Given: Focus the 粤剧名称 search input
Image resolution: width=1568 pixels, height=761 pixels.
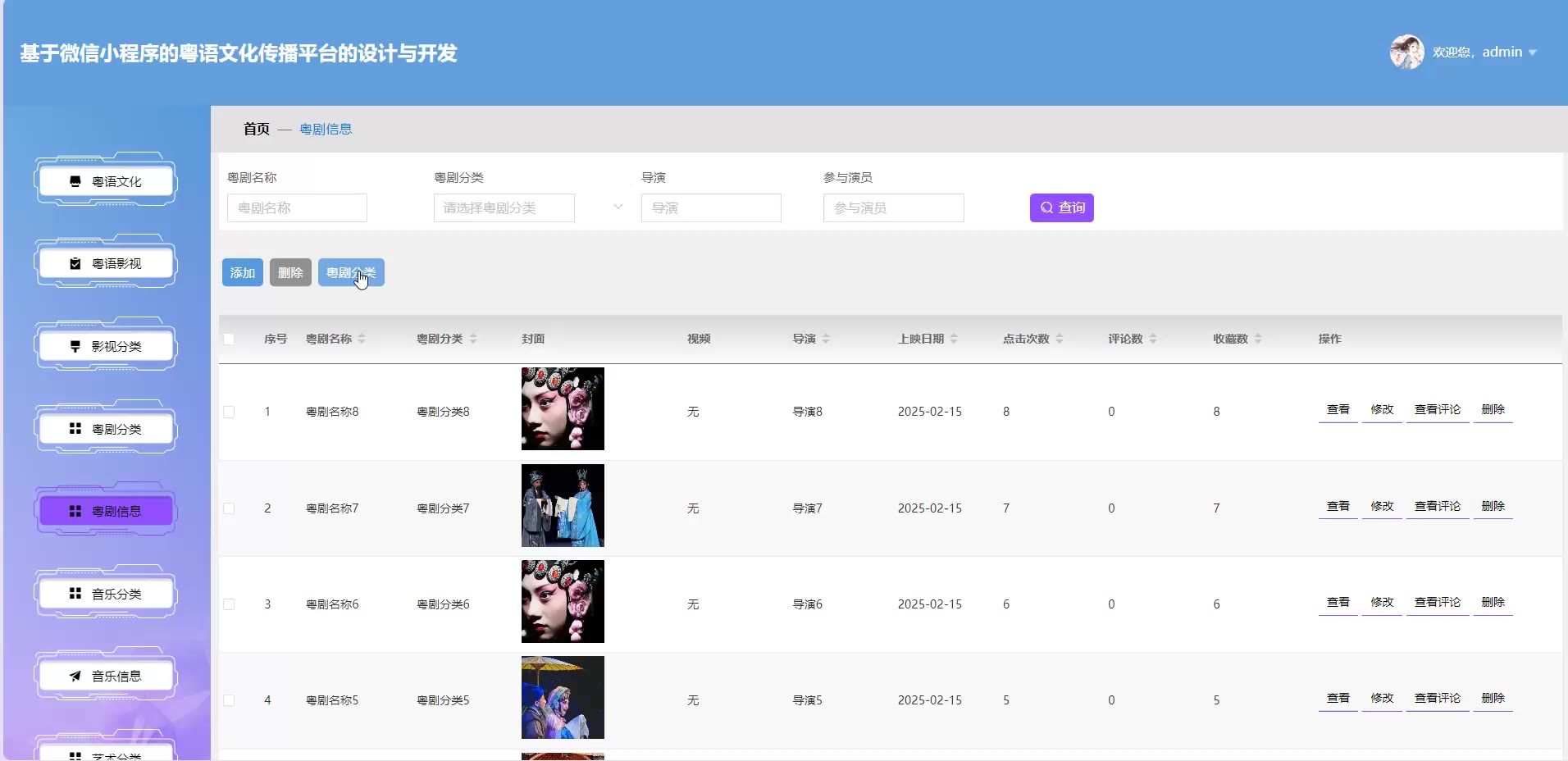Looking at the screenshot, I should [297, 207].
